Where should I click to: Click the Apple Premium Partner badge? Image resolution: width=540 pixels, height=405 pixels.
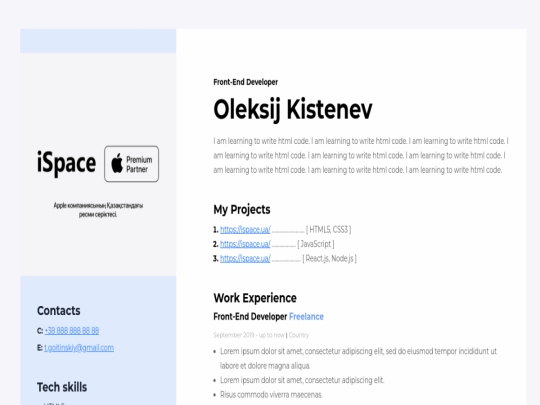pos(132,164)
